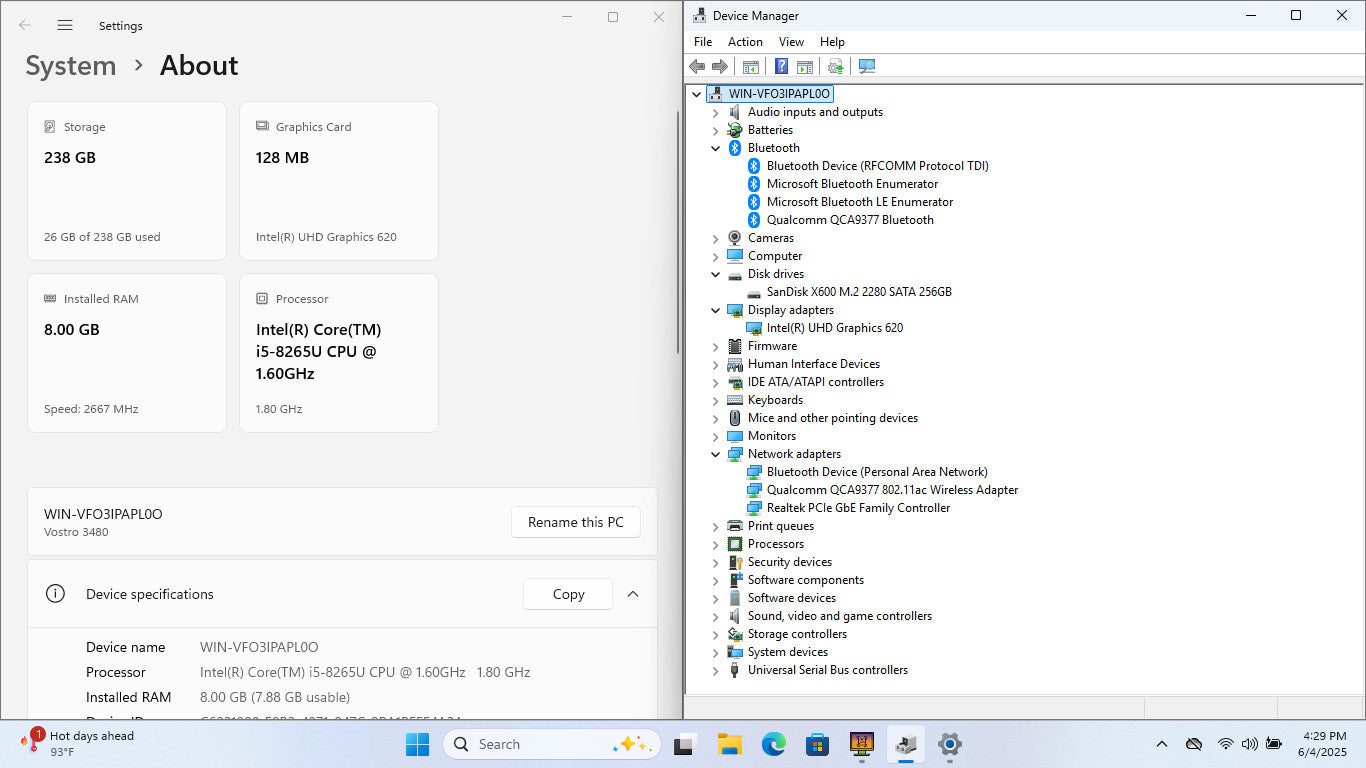
Task: Expand Audio inputs and outputs
Action: point(716,112)
